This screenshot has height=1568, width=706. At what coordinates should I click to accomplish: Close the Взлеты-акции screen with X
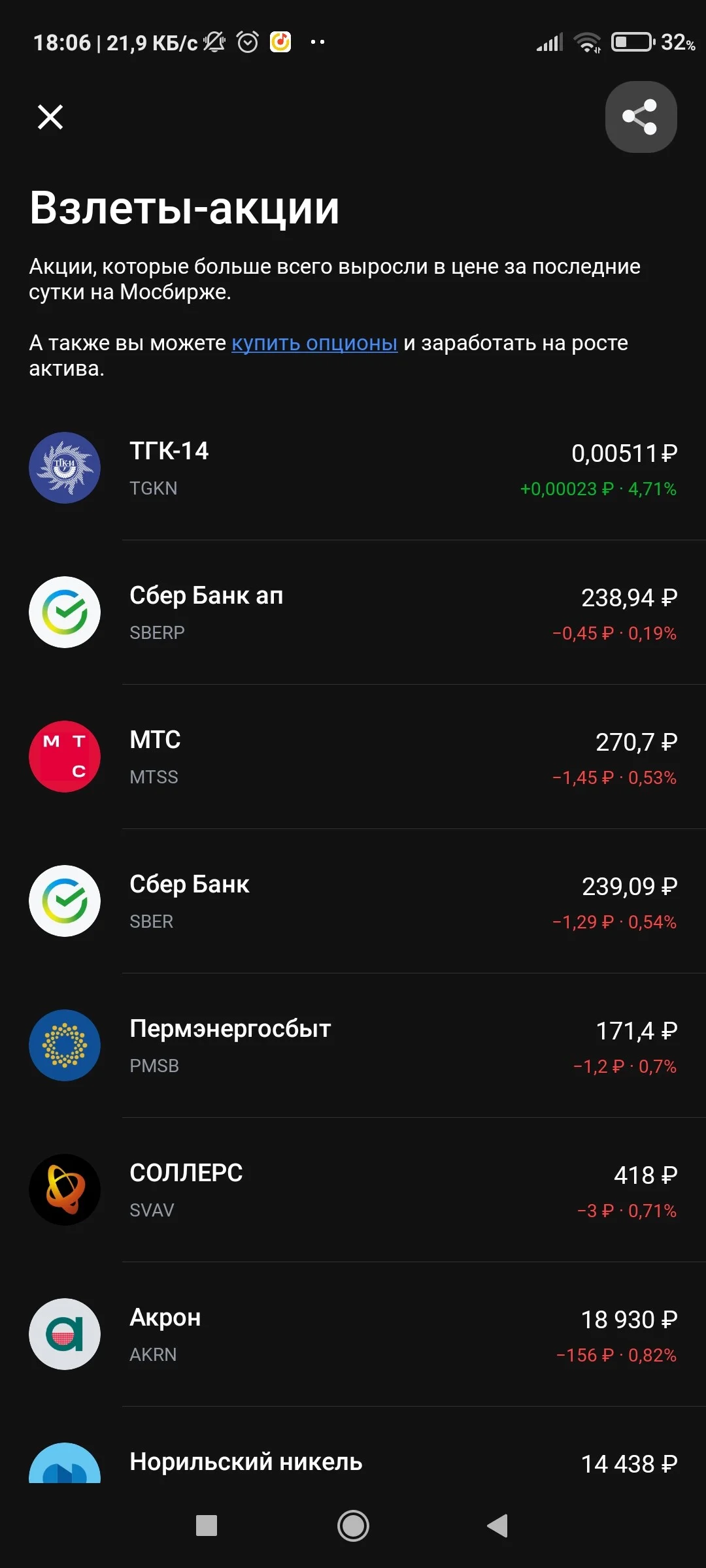click(x=50, y=117)
